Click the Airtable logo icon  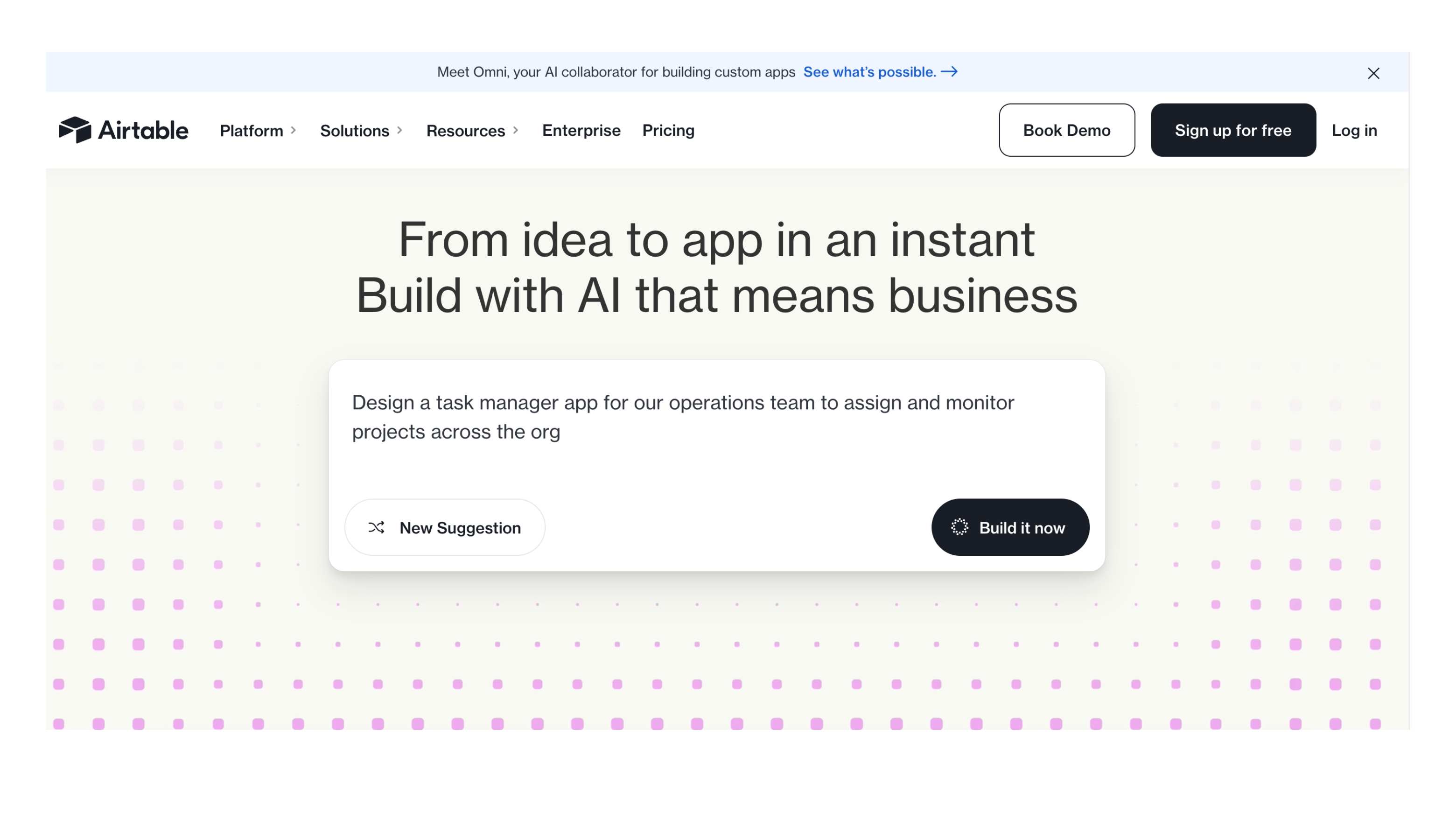(x=75, y=130)
